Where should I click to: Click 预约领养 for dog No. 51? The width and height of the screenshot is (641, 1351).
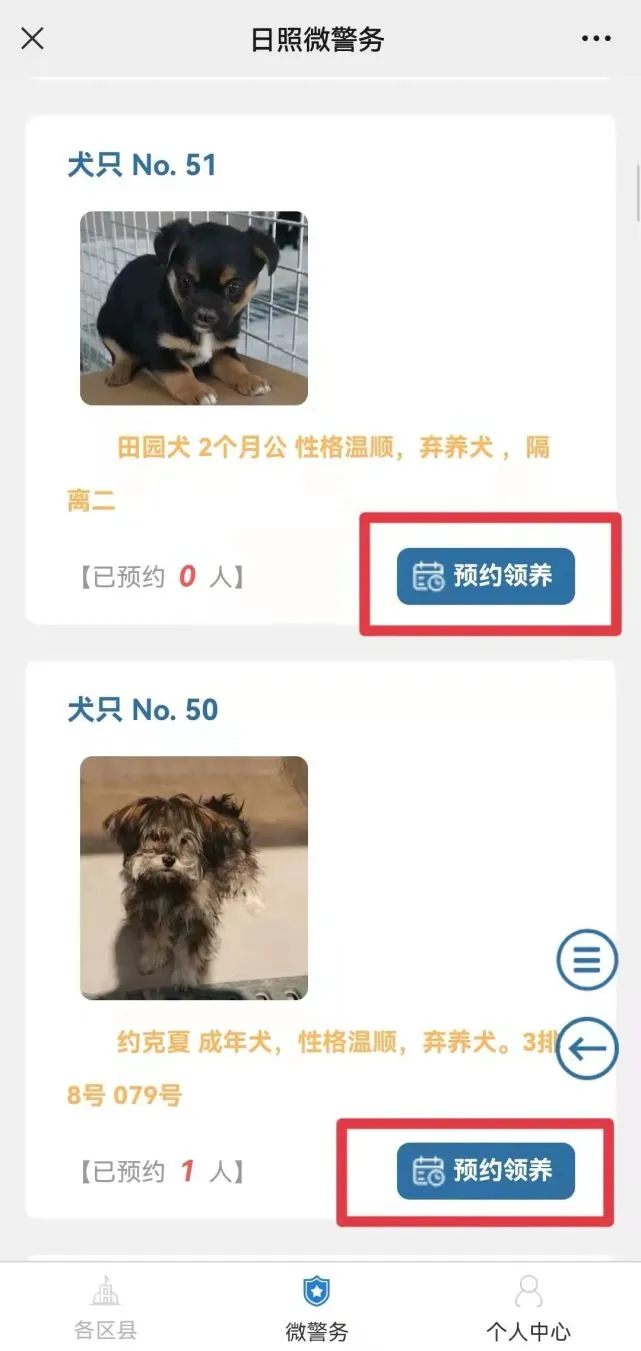click(486, 576)
